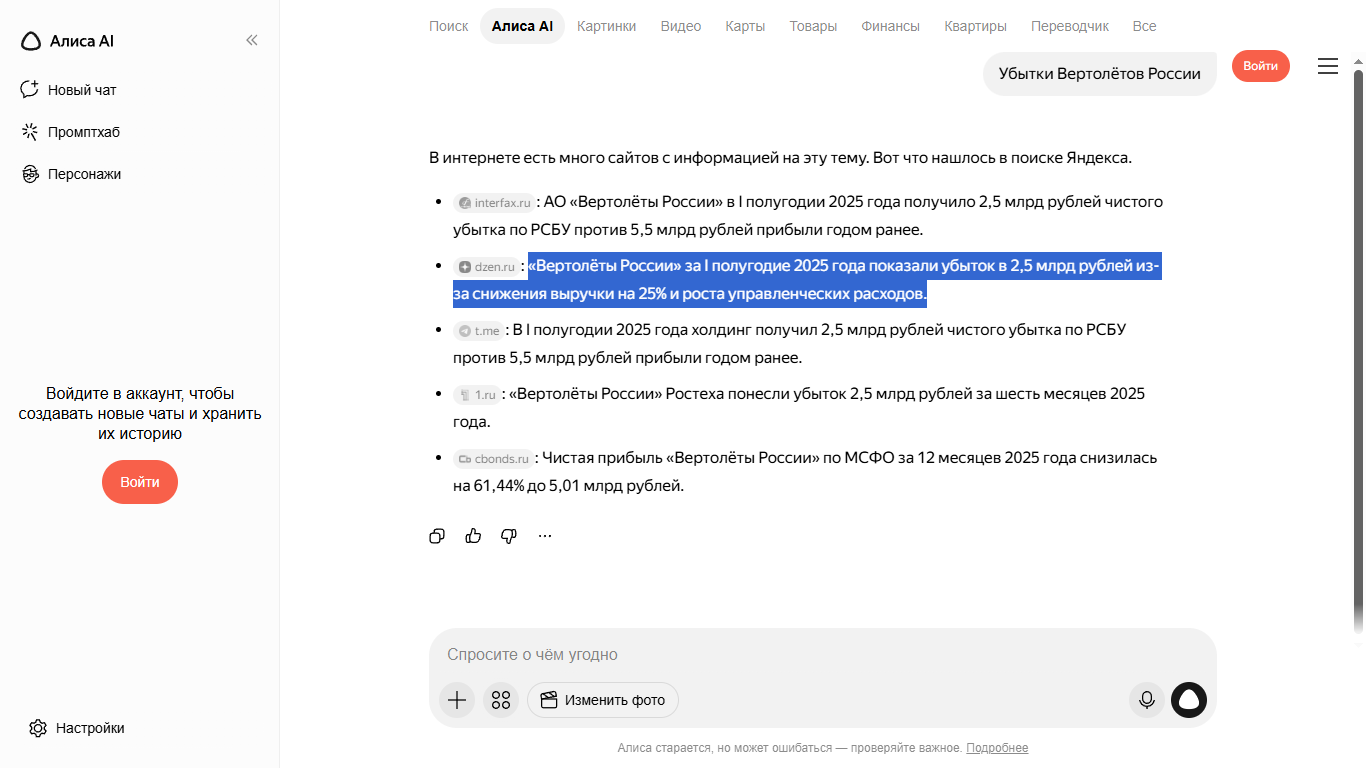This screenshot has height=768, width=1366.
Task: Open Промптхаб in the sidebar
Action: click(x=71, y=132)
